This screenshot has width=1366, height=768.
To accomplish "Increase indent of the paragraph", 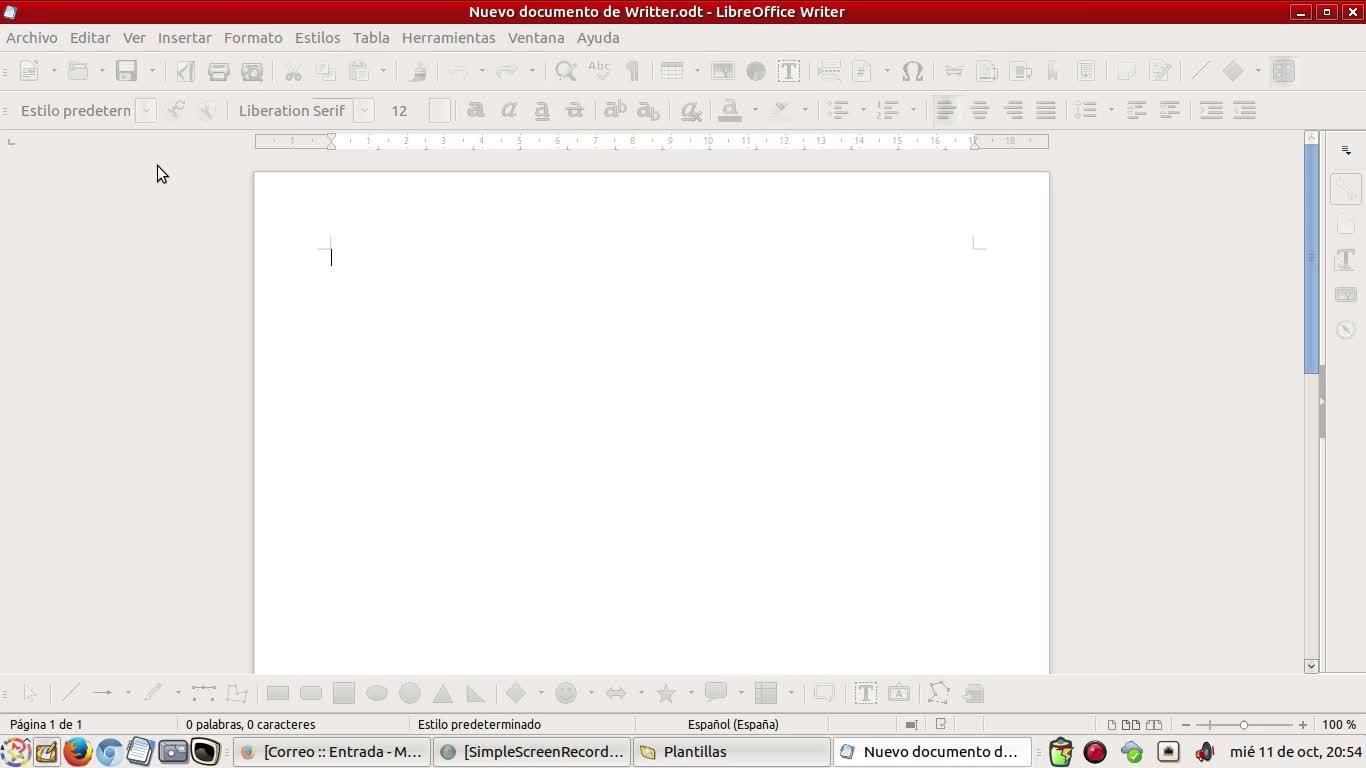I will [1211, 110].
